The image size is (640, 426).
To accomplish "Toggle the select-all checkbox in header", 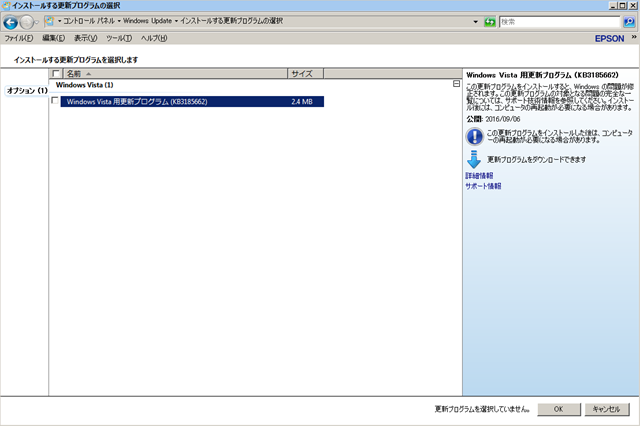I will pyautogui.click(x=56, y=73).
